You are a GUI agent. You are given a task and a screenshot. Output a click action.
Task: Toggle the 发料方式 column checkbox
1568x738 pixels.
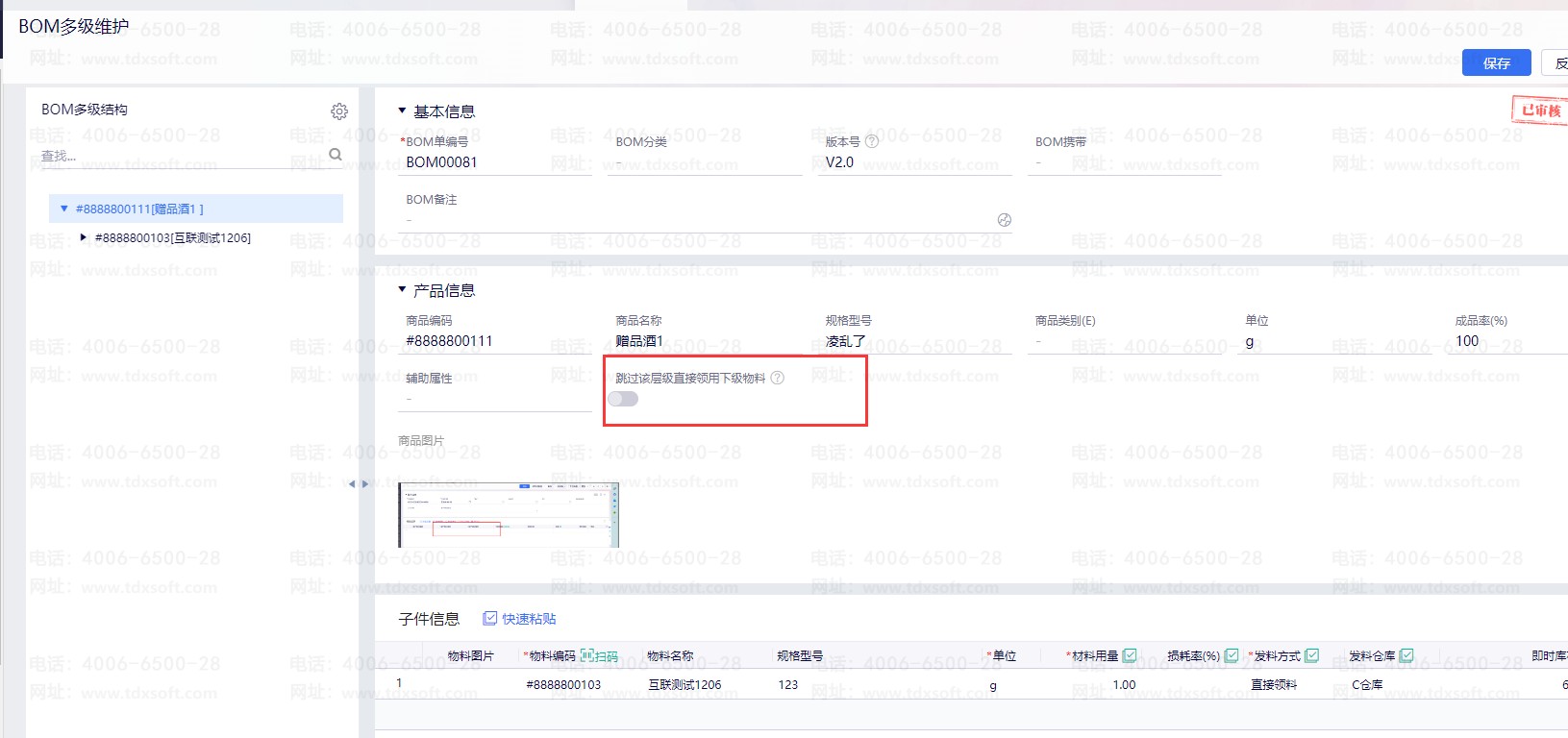click(x=1312, y=655)
